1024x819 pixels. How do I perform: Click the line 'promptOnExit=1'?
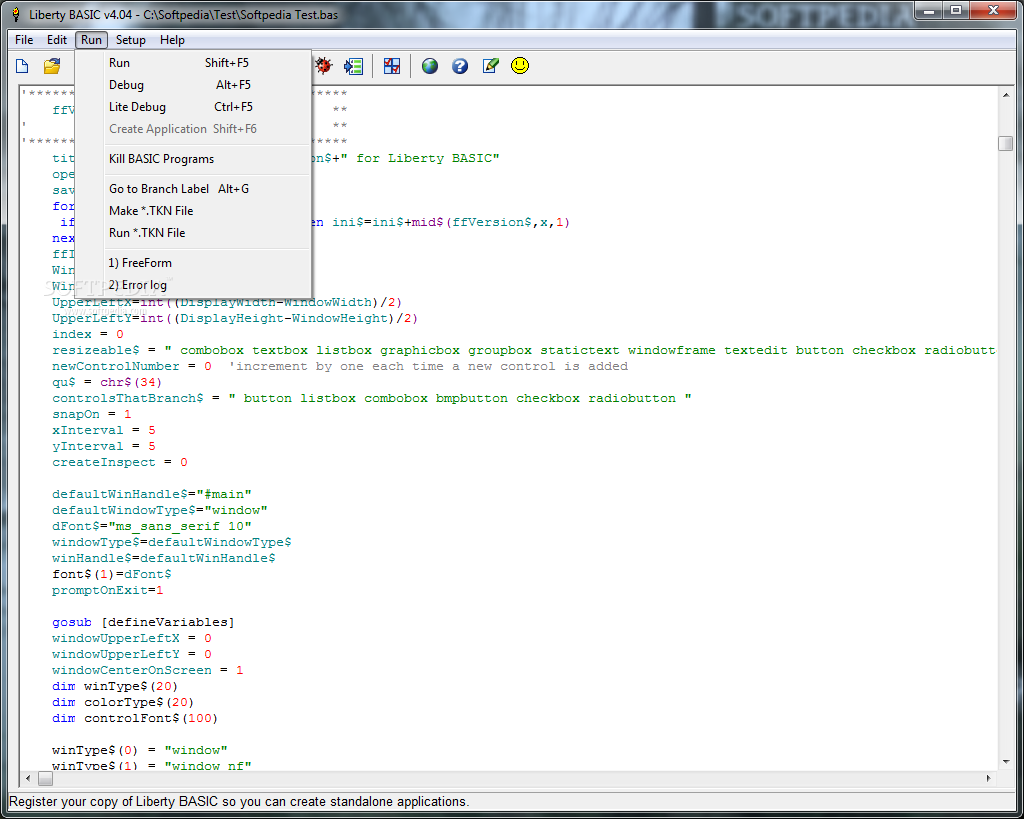click(x=108, y=590)
